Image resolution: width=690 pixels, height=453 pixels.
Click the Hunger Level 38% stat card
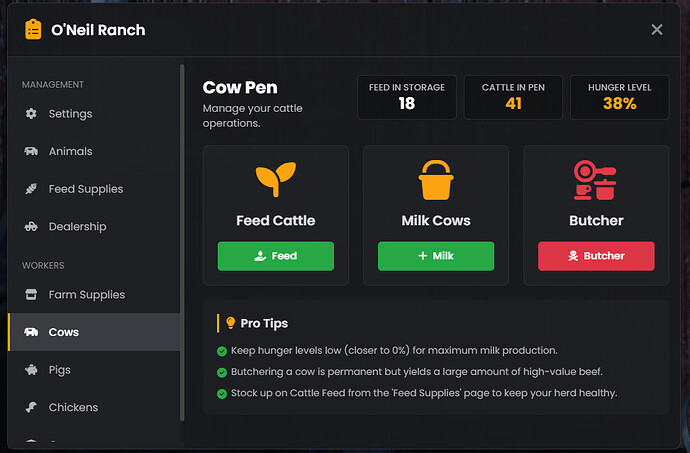(621, 96)
